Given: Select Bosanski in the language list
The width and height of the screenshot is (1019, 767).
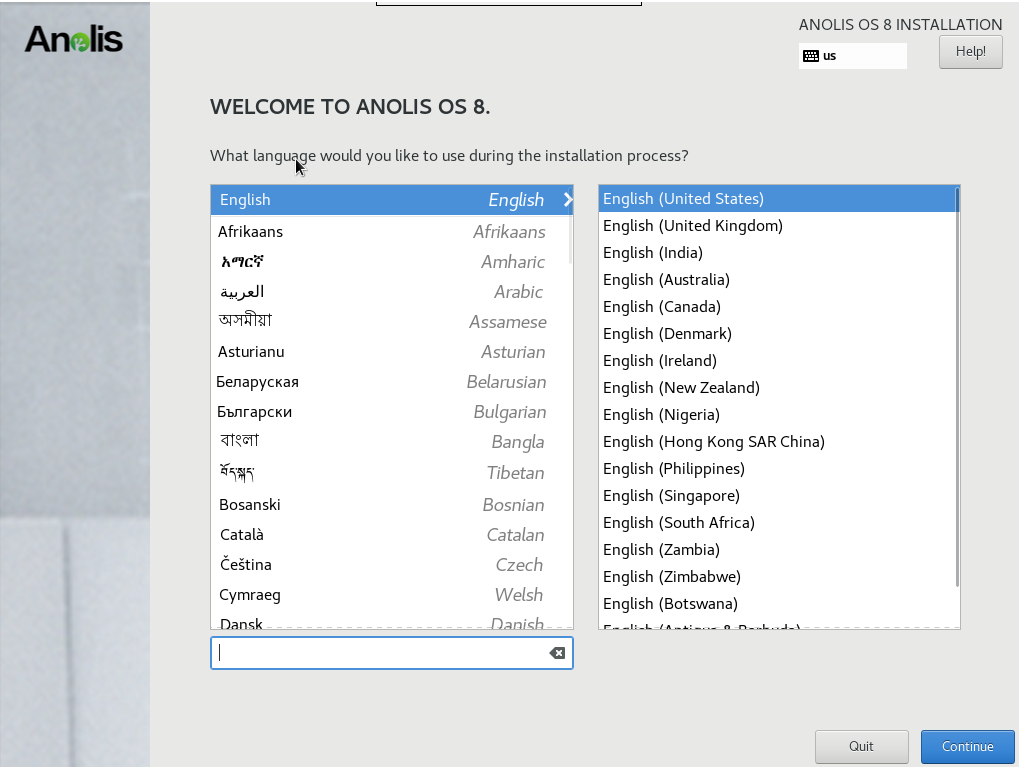Looking at the screenshot, I should pyautogui.click(x=391, y=504).
